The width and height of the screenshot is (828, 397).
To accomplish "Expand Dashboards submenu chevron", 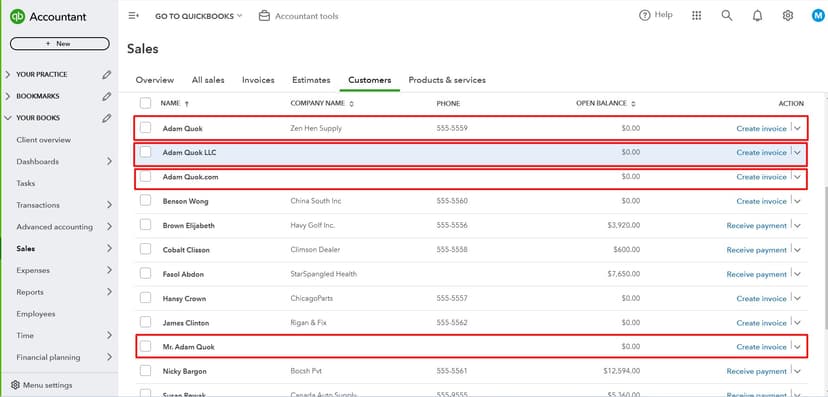I will (x=109, y=161).
